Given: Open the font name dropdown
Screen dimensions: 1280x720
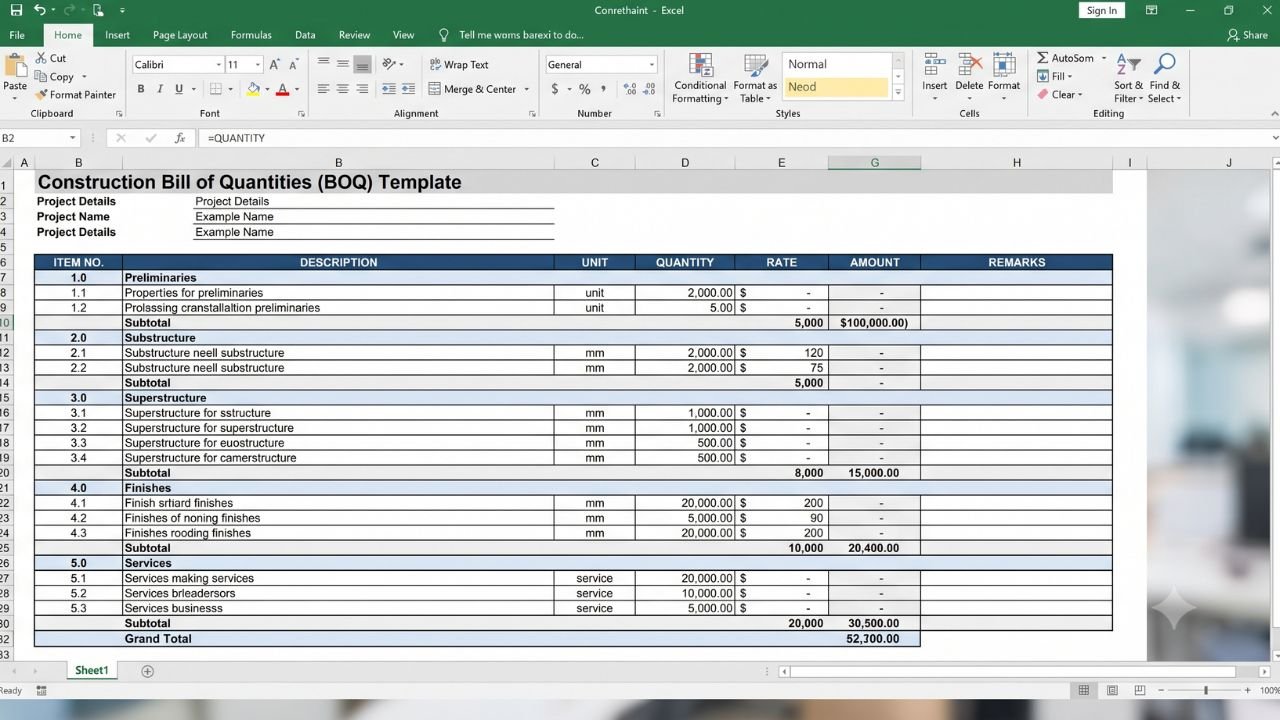Looking at the screenshot, I should pos(219,65).
